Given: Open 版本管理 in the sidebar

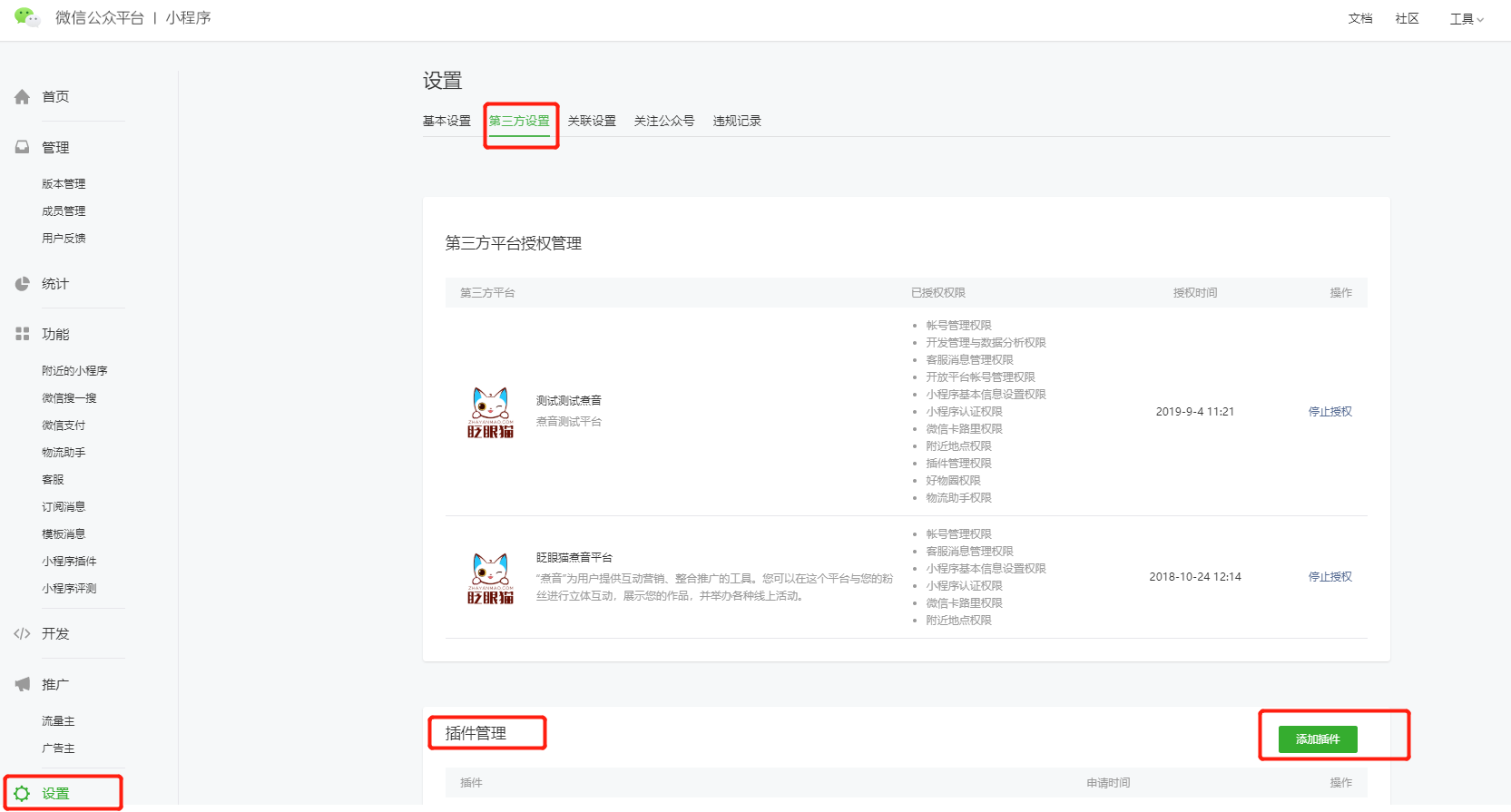Looking at the screenshot, I should tap(64, 183).
